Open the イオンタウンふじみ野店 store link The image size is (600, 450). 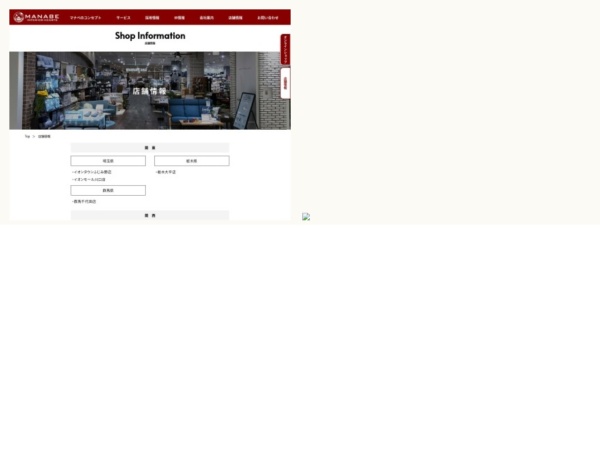point(91,172)
